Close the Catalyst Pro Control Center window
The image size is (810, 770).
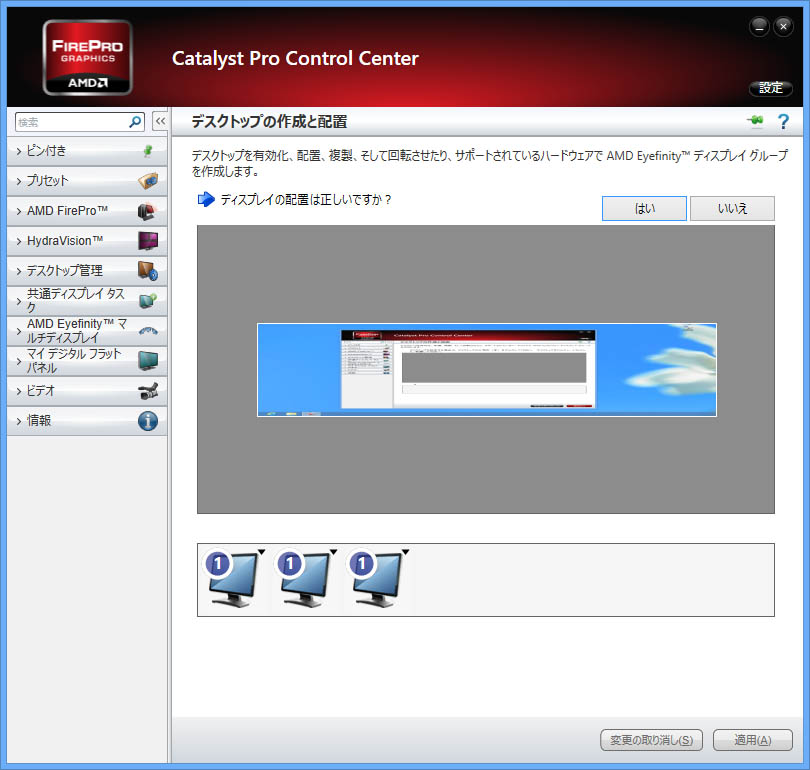783,26
